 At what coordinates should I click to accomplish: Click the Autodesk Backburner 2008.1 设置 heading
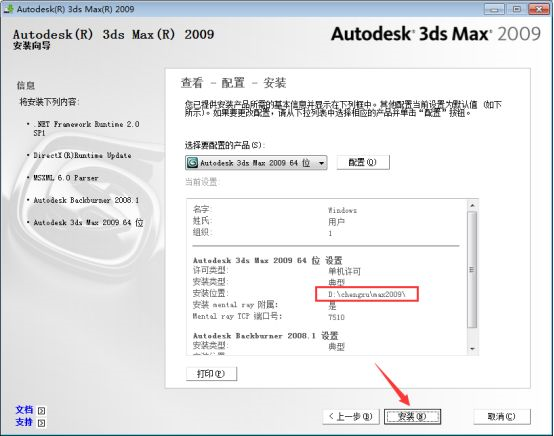pyautogui.click(x=266, y=336)
